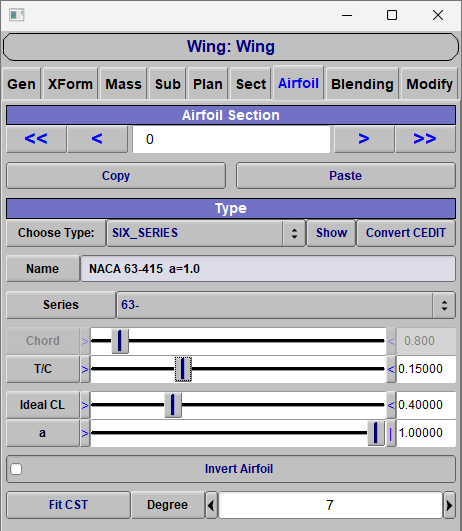Click the Ideal CL parameter label button
Screen dimensions: 462x531
click(43, 405)
